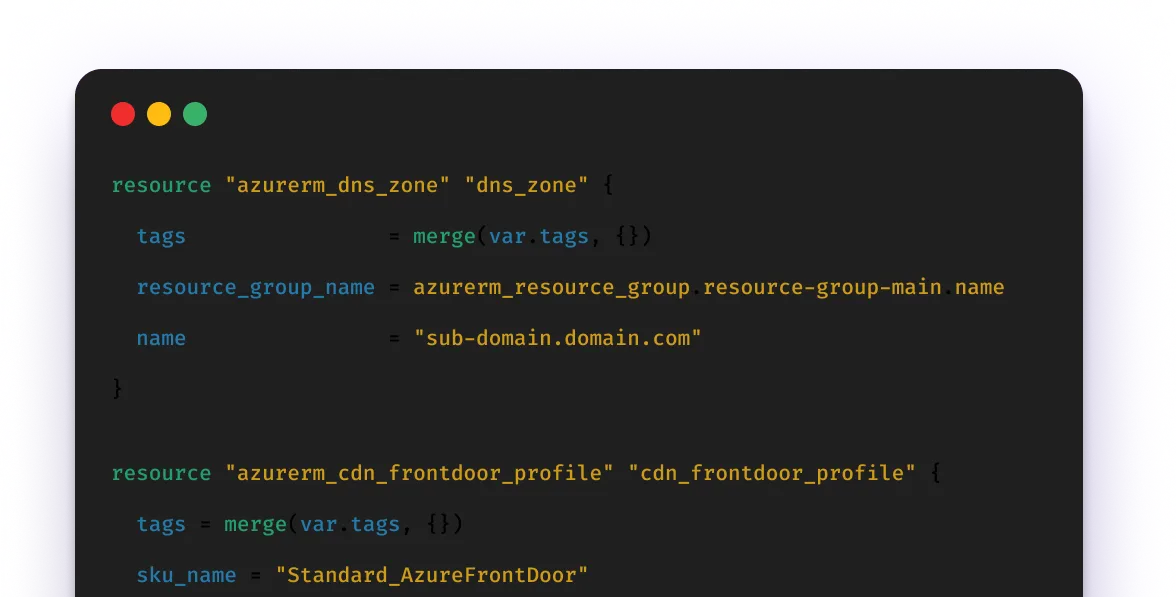Viewport: 1176px width, 597px height.
Task: Select the "sub-domain.domain.com" string
Action: coord(557,338)
